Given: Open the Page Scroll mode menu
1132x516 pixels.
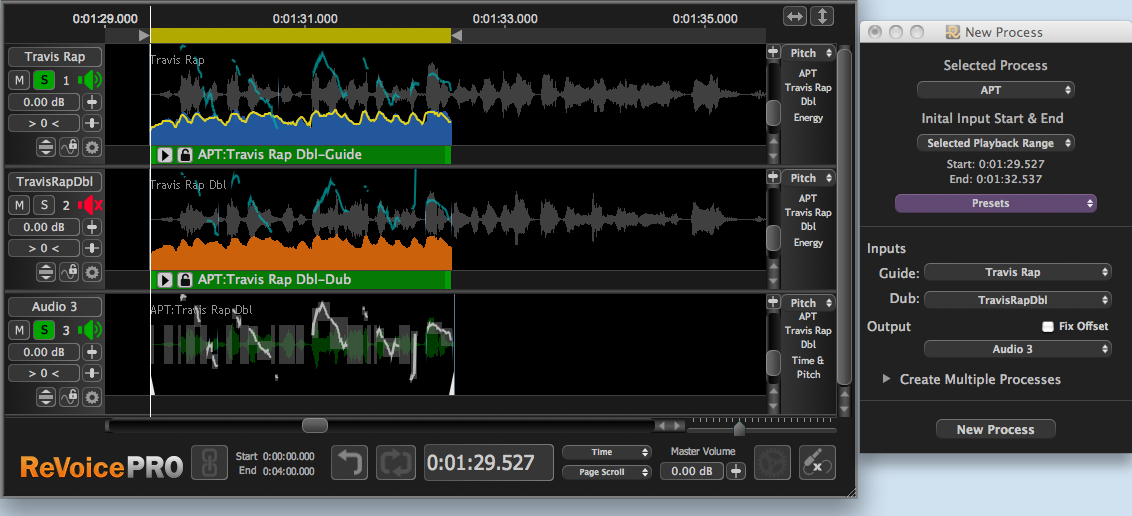Looking at the screenshot, I should tap(606, 472).
